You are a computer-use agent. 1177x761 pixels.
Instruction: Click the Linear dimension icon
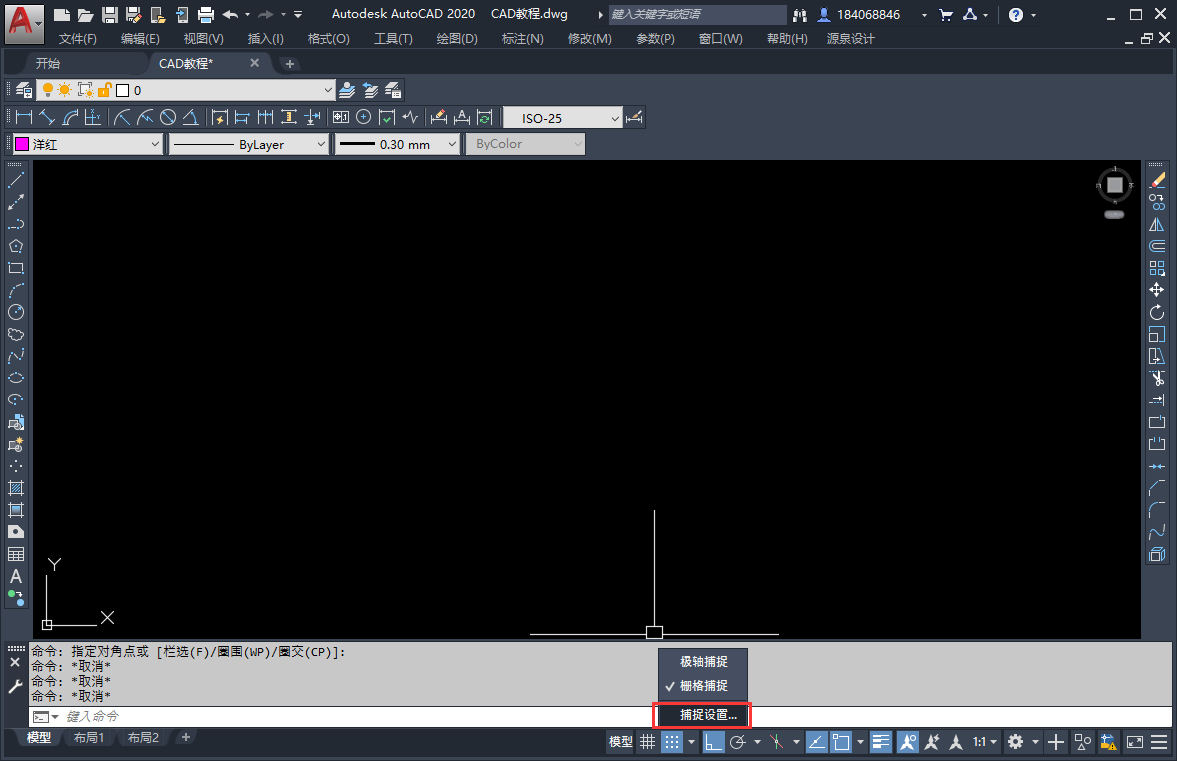click(24, 117)
